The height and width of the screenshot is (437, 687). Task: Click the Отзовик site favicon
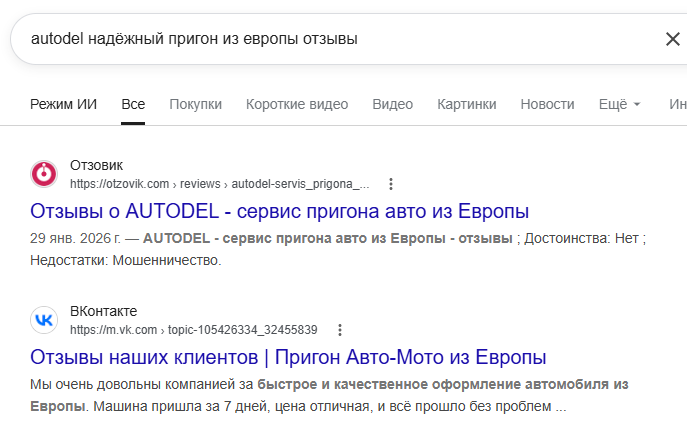(44, 174)
